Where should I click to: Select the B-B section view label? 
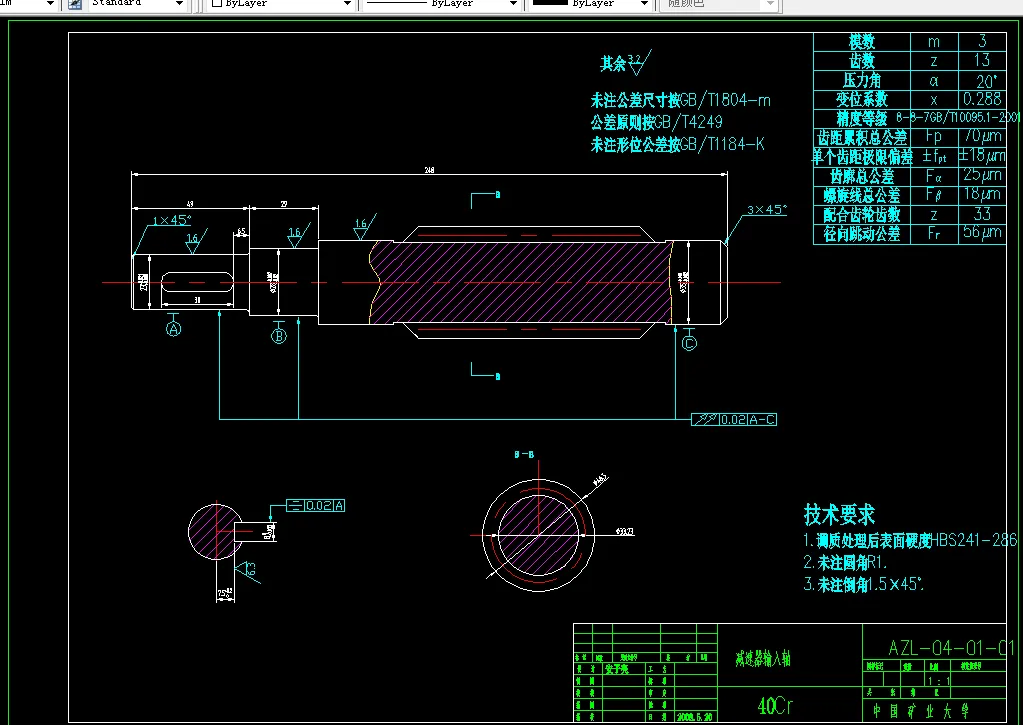[x=524, y=454]
